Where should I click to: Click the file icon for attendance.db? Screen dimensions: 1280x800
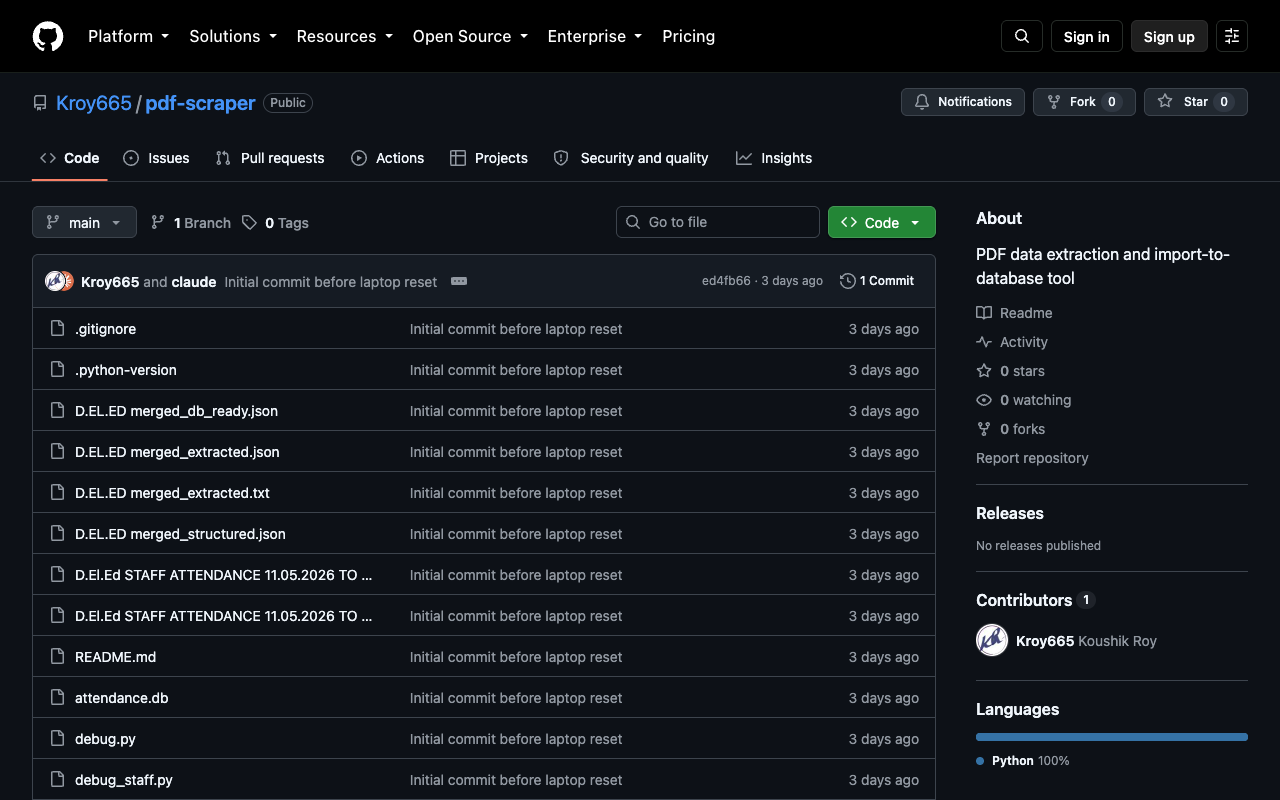coord(58,698)
